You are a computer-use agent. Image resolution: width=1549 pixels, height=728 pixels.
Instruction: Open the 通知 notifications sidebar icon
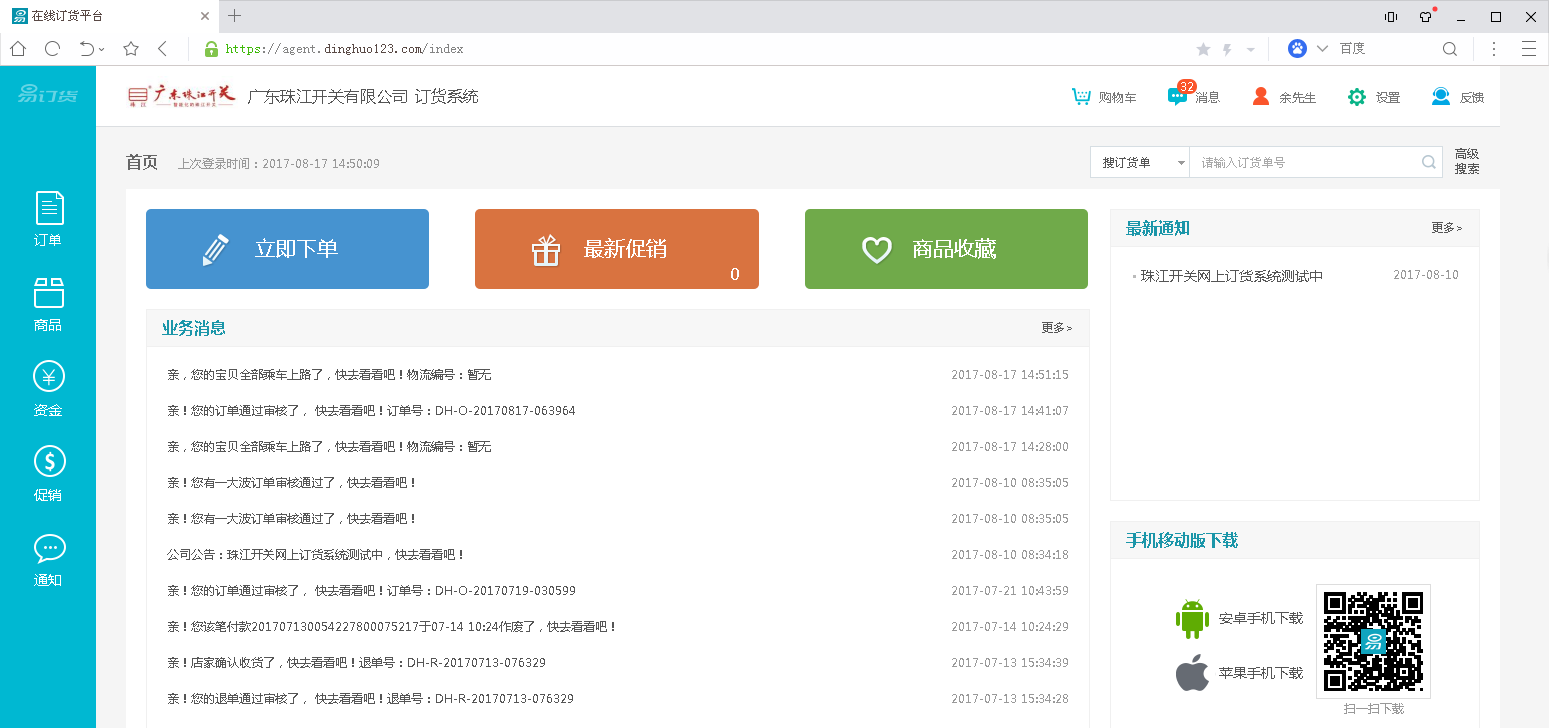49,559
